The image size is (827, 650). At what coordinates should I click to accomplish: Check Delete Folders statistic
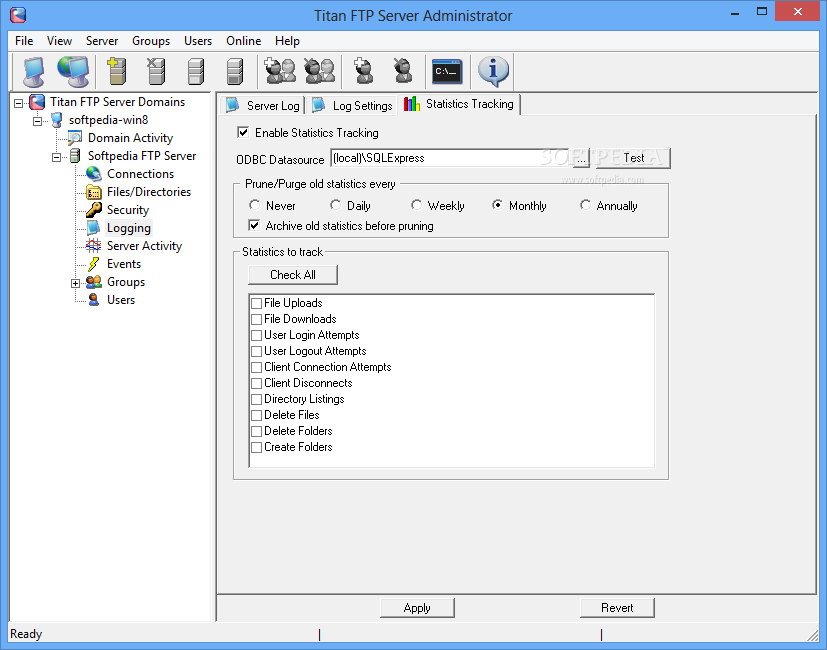pyautogui.click(x=256, y=431)
